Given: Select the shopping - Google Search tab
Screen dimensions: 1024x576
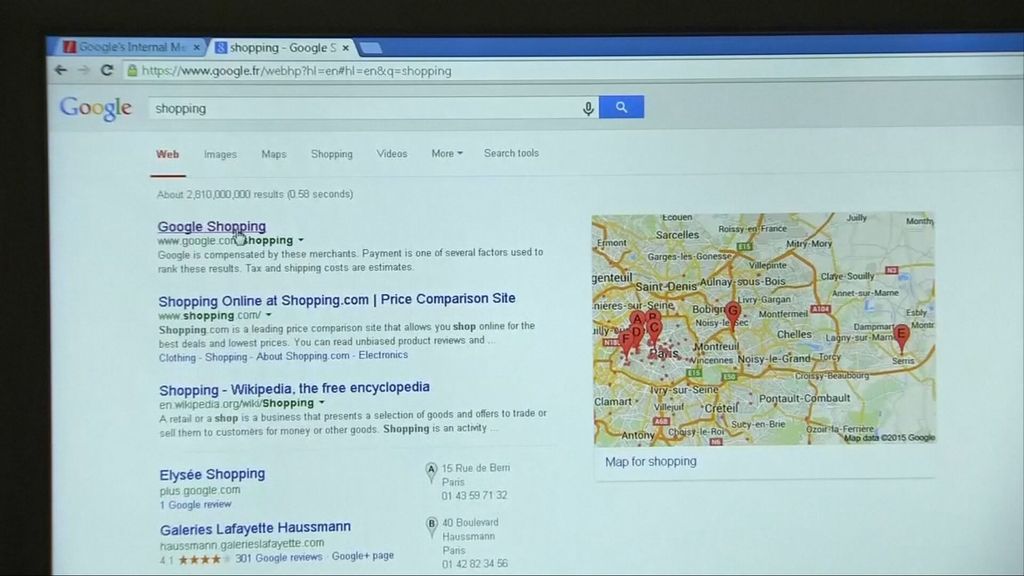Looking at the screenshot, I should point(281,48).
